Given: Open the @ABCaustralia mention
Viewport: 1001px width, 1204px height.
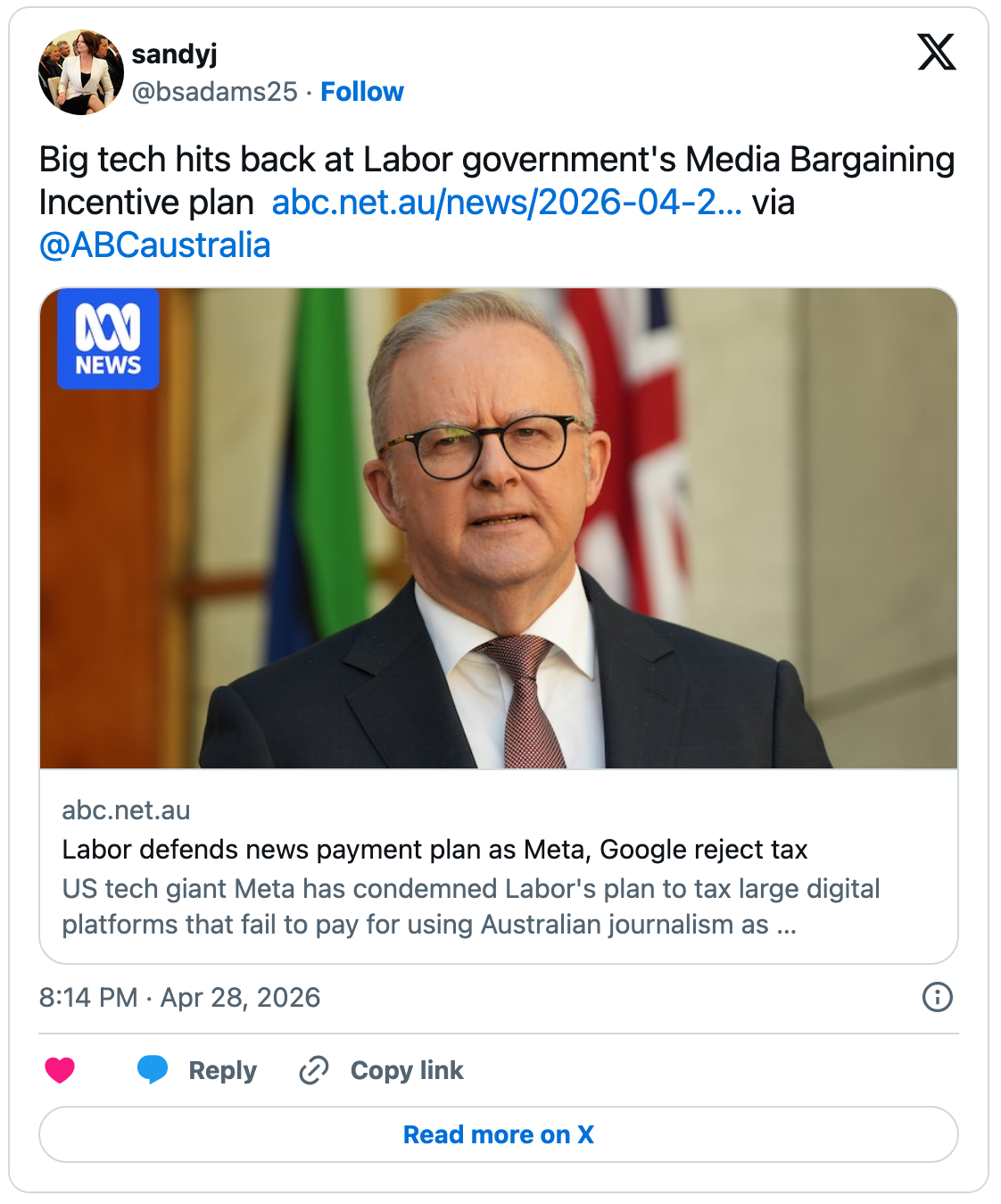Looking at the screenshot, I should pos(154,245).
